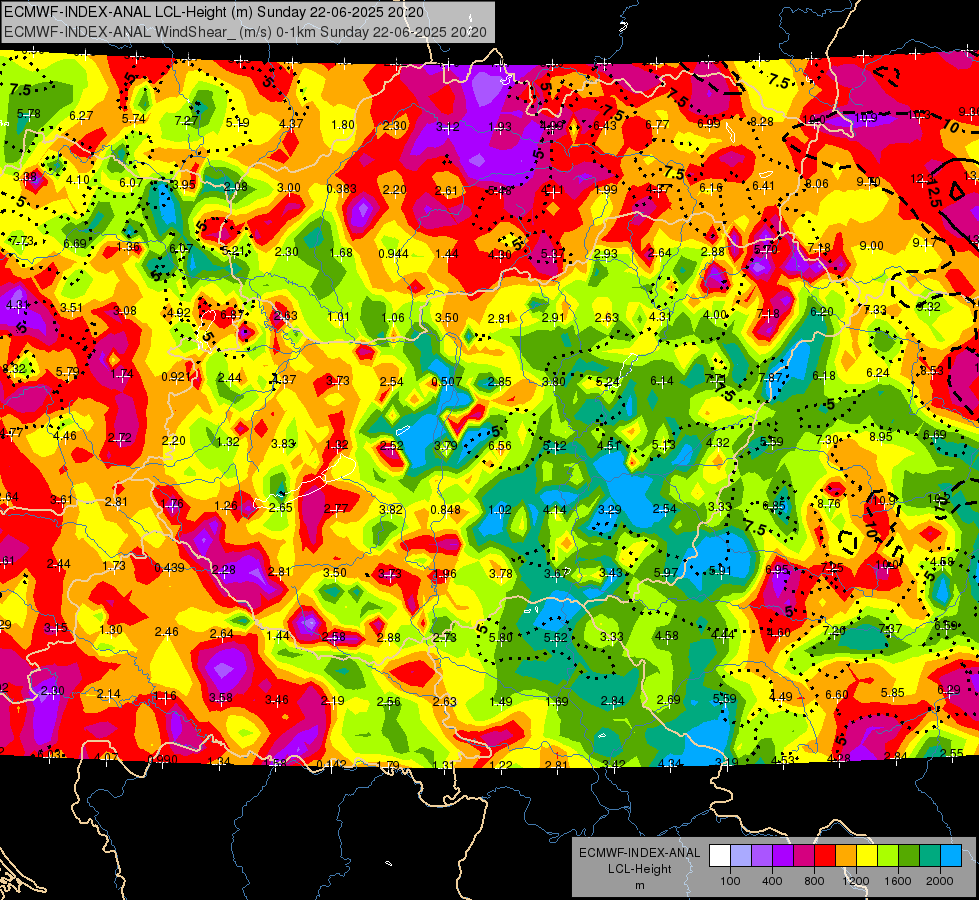Click the magenta legend color swatch
The width and height of the screenshot is (979, 900).
[804, 855]
